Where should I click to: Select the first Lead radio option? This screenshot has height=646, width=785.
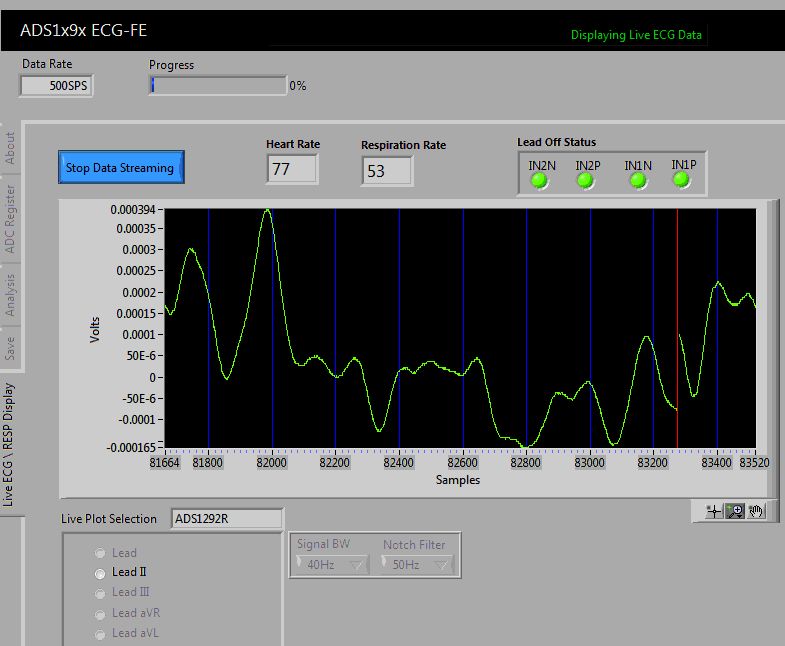(100, 553)
